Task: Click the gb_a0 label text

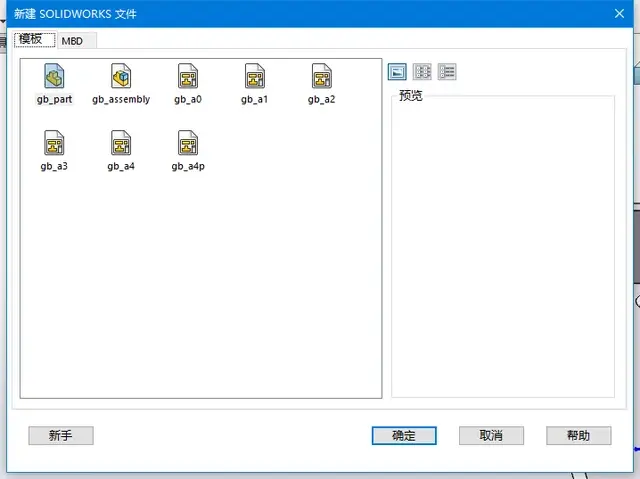Action: [x=188, y=99]
